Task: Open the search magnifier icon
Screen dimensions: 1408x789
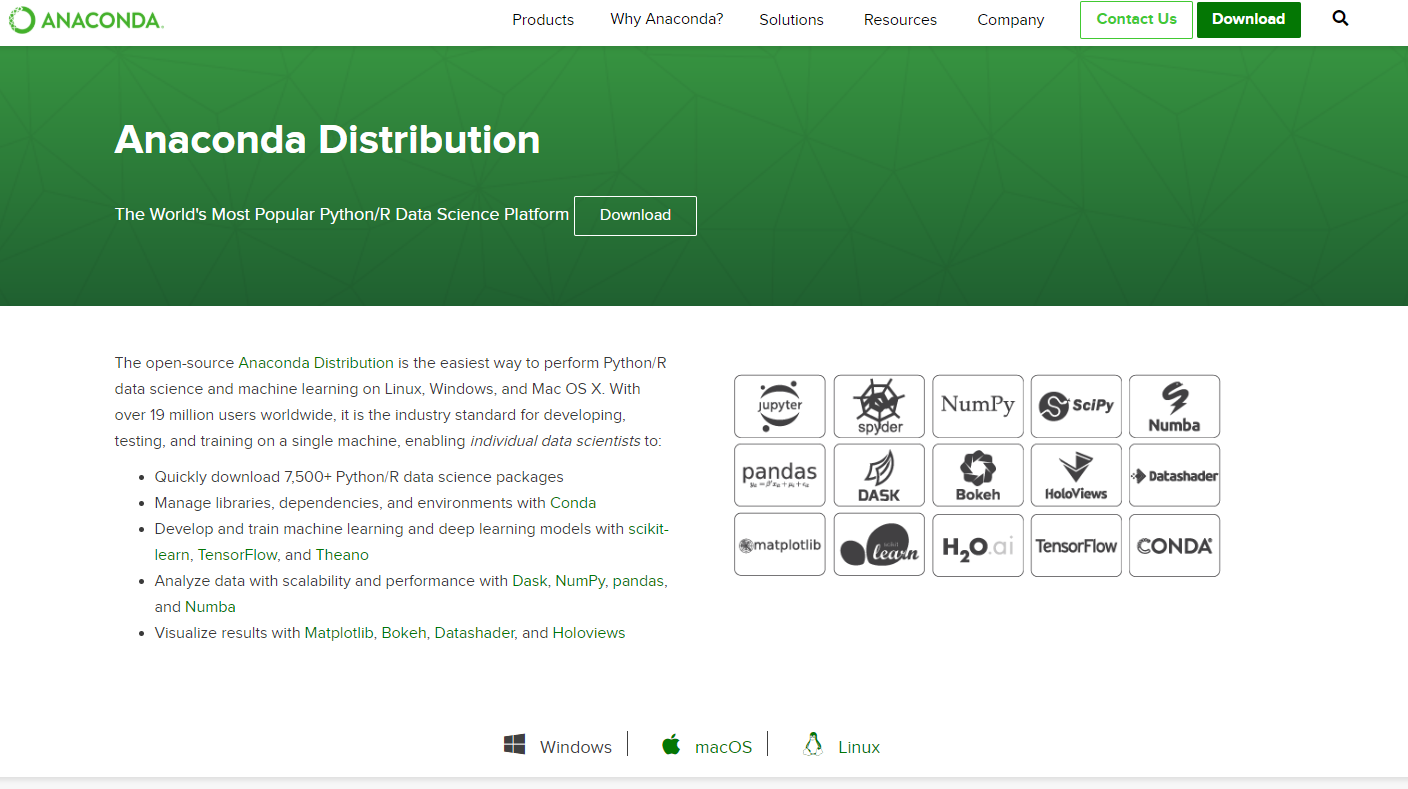Action: [x=1340, y=19]
